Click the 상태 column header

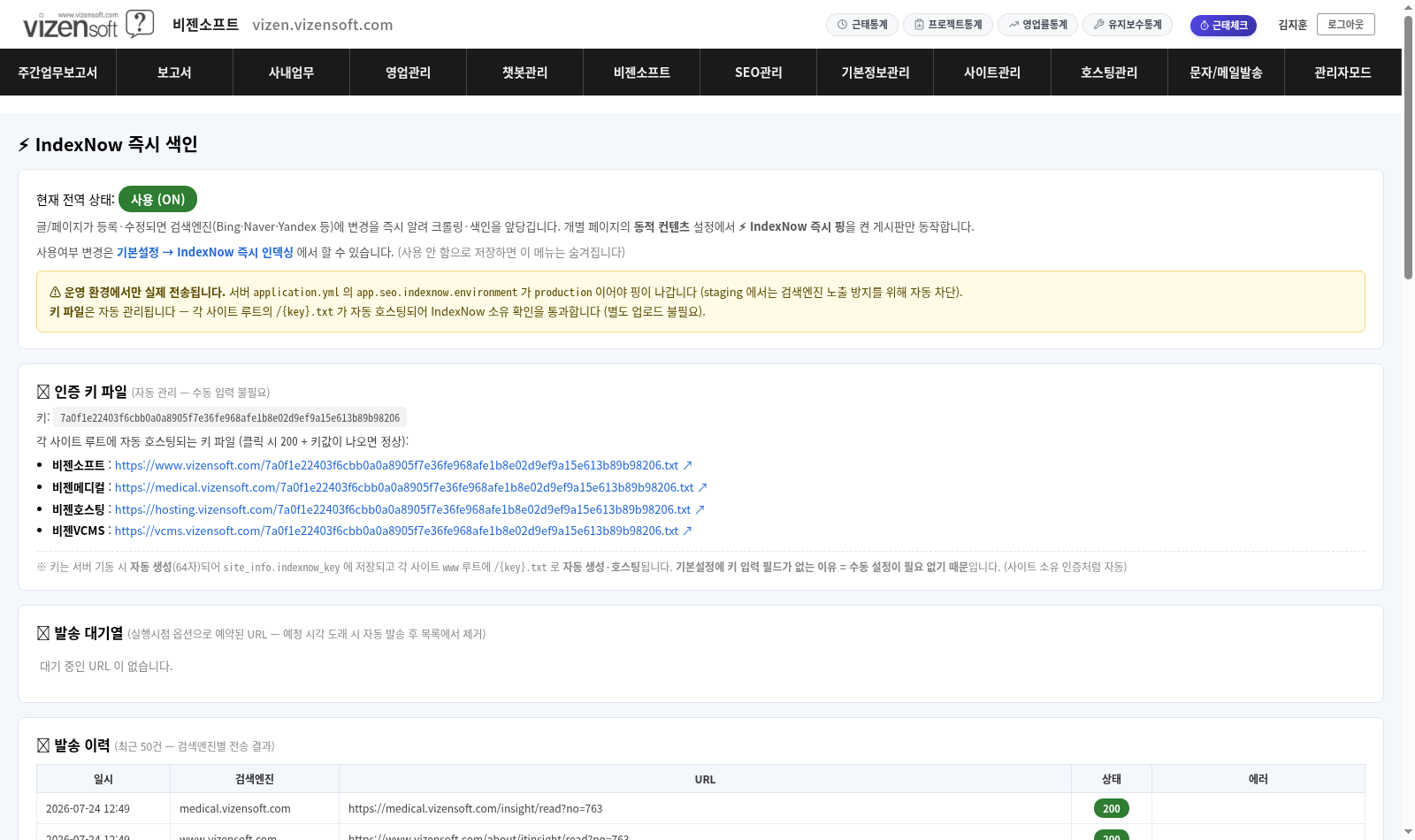pyautogui.click(x=1112, y=779)
